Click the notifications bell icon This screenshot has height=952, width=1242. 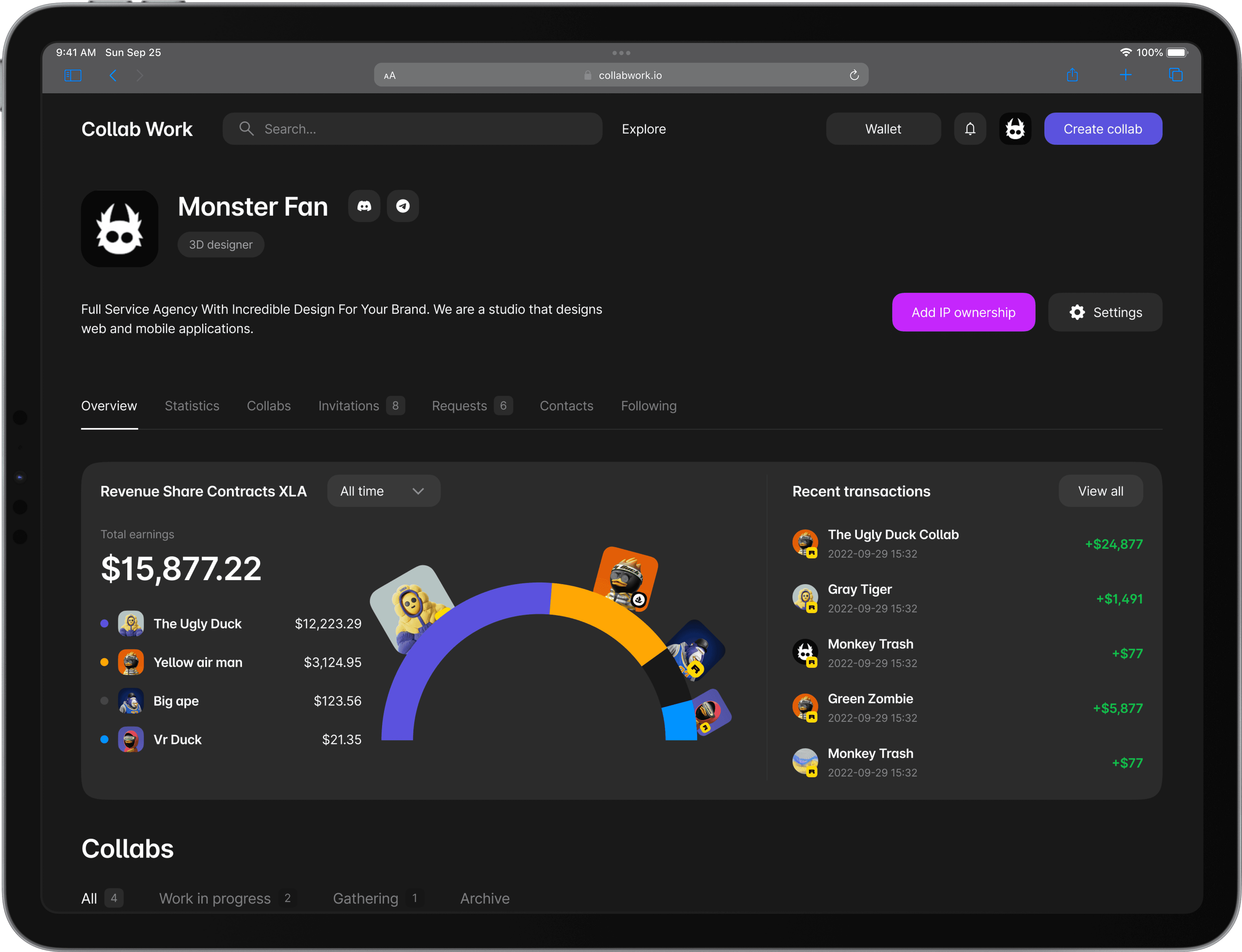970,129
